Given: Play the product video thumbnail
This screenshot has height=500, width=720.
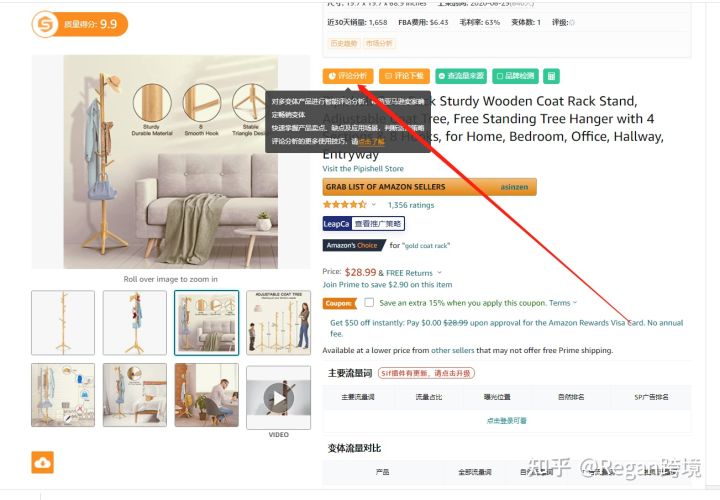Looking at the screenshot, I should point(278,398).
